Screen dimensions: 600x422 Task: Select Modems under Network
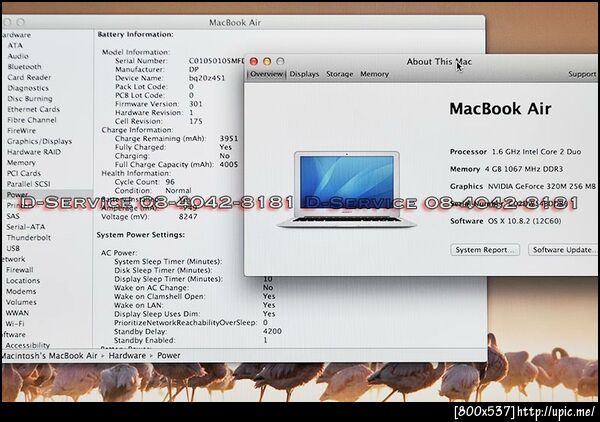tap(21, 291)
